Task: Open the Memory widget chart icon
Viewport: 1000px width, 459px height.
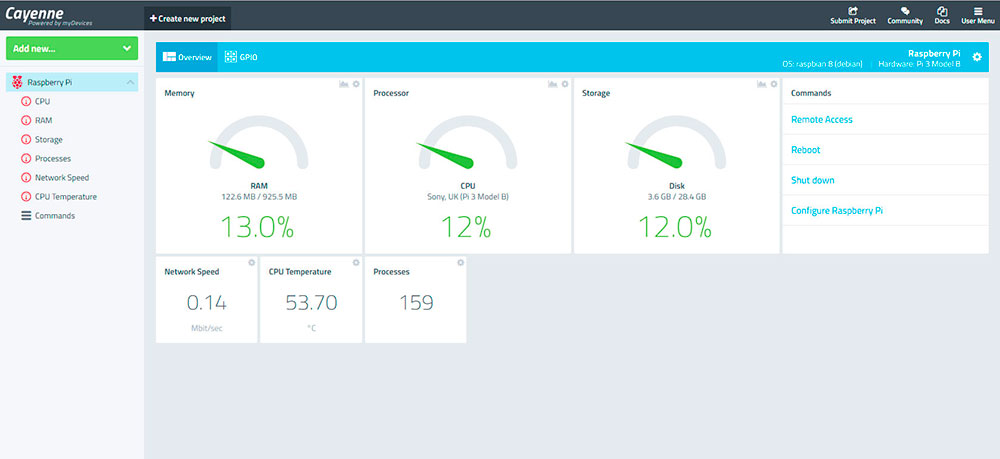Action: [343, 84]
